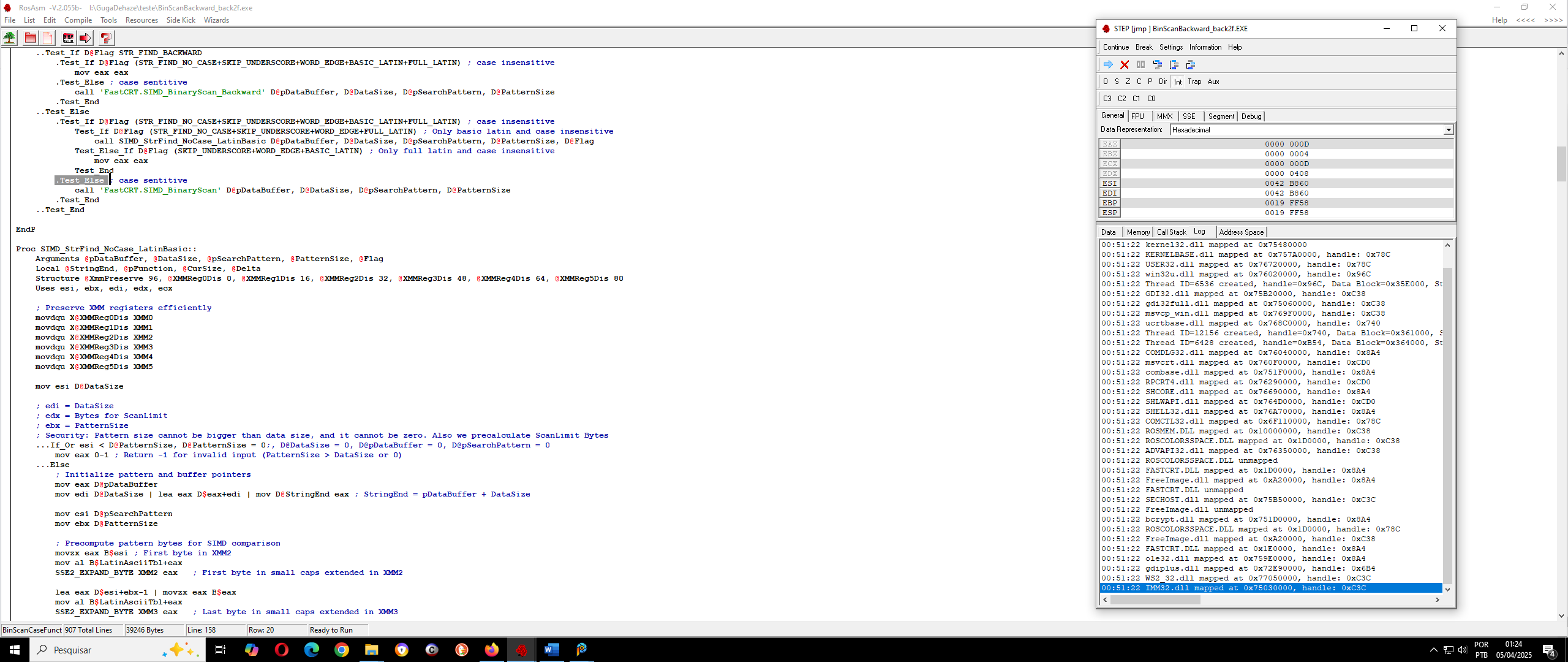Click the <<<< navigate back button

1525,20
